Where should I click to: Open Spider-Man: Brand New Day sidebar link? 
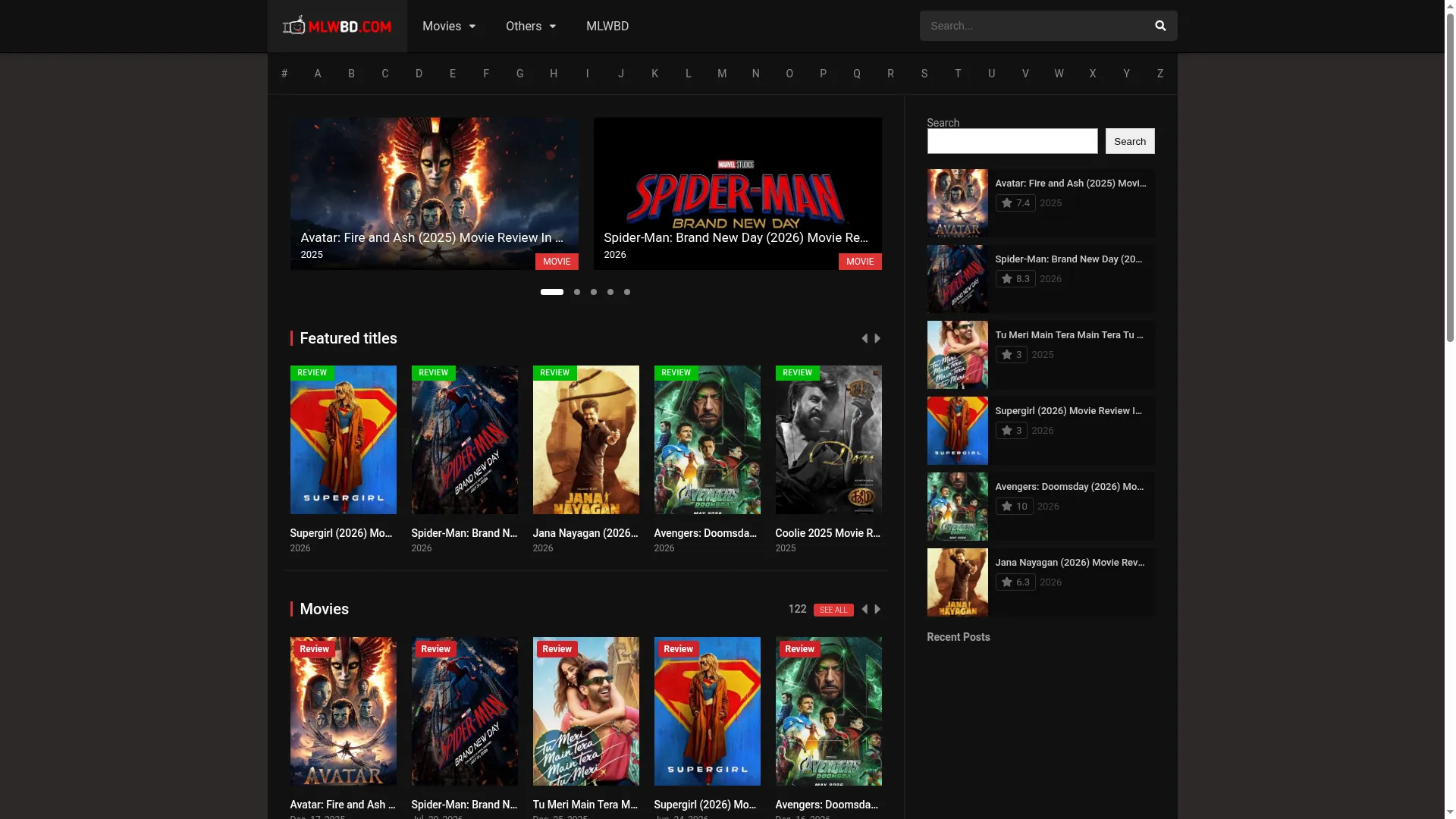(x=1069, y=259)
